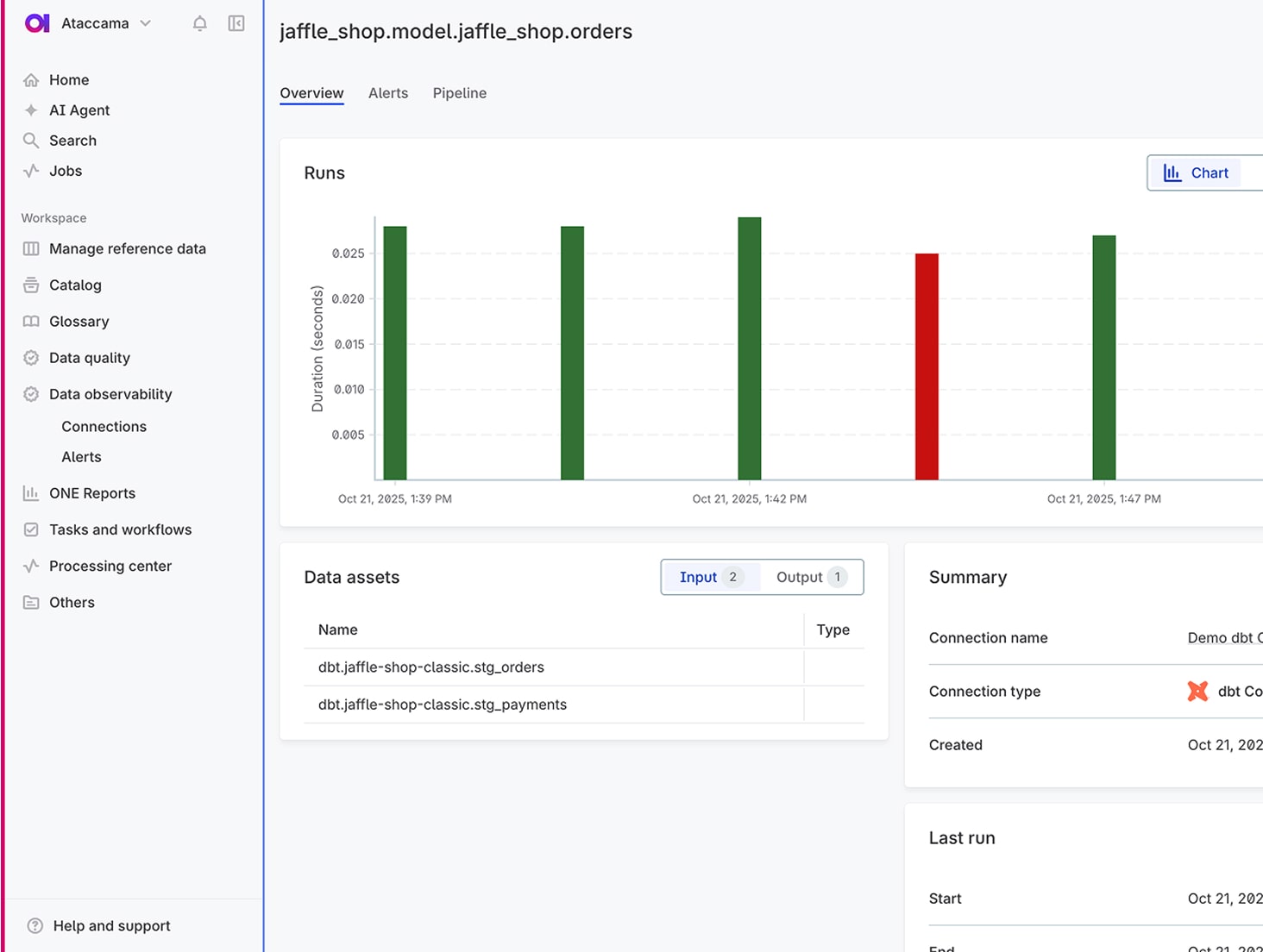The image size is (1263, 952).
Task: Open Jobs via its pulse icon
Action: click(x=30, y=171)
